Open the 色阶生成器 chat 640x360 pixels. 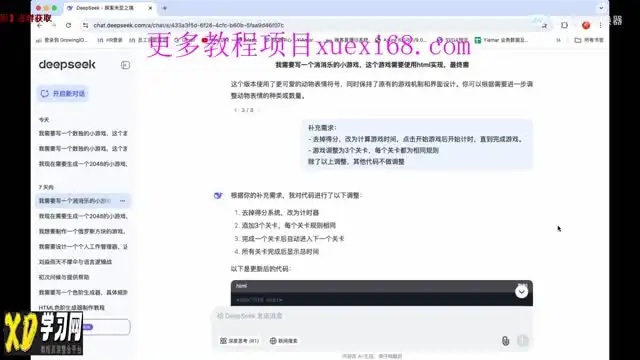click(x=83, y=293)
